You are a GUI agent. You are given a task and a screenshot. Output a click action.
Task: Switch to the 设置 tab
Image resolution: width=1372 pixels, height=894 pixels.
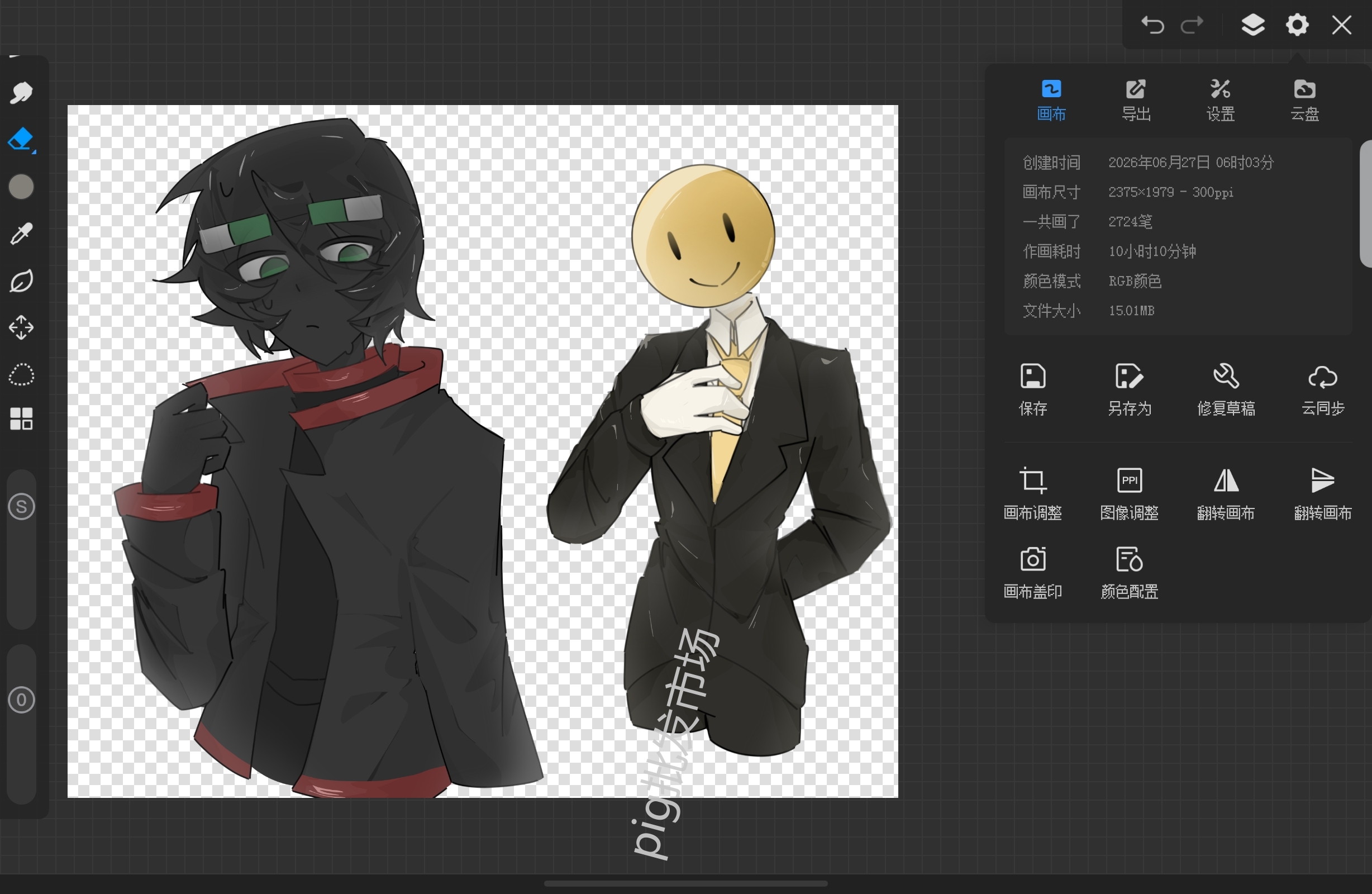click(x=1221, y=101)
